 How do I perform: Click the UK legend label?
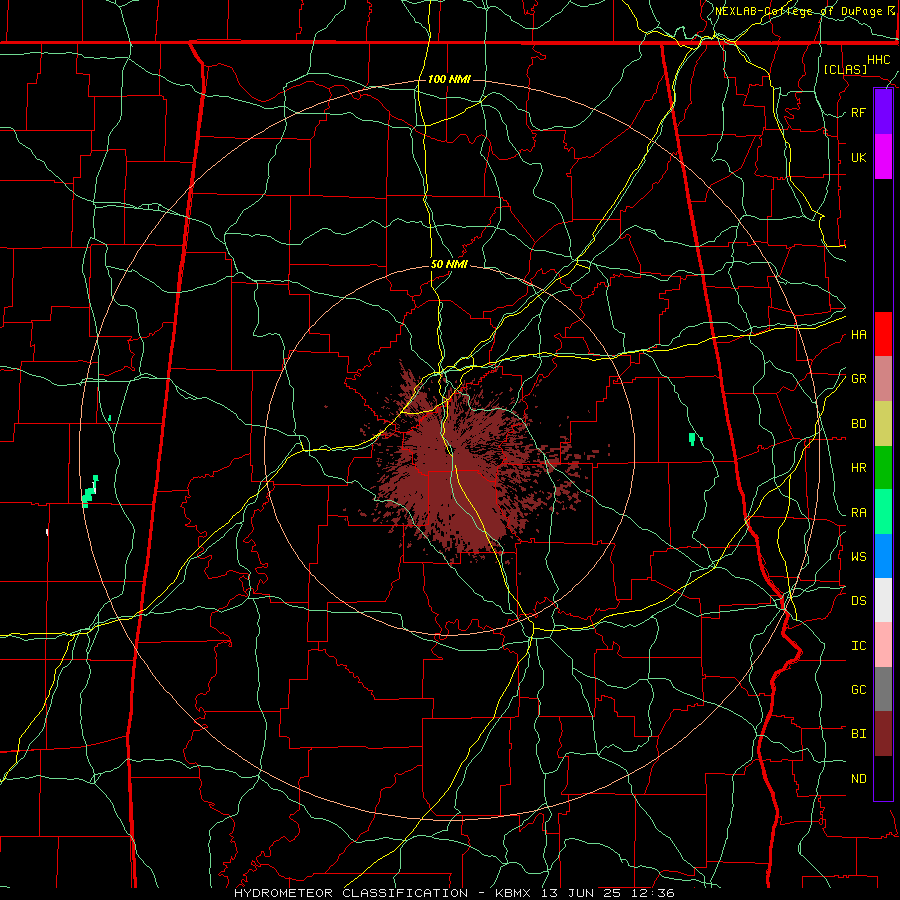(x=858, y=157)
